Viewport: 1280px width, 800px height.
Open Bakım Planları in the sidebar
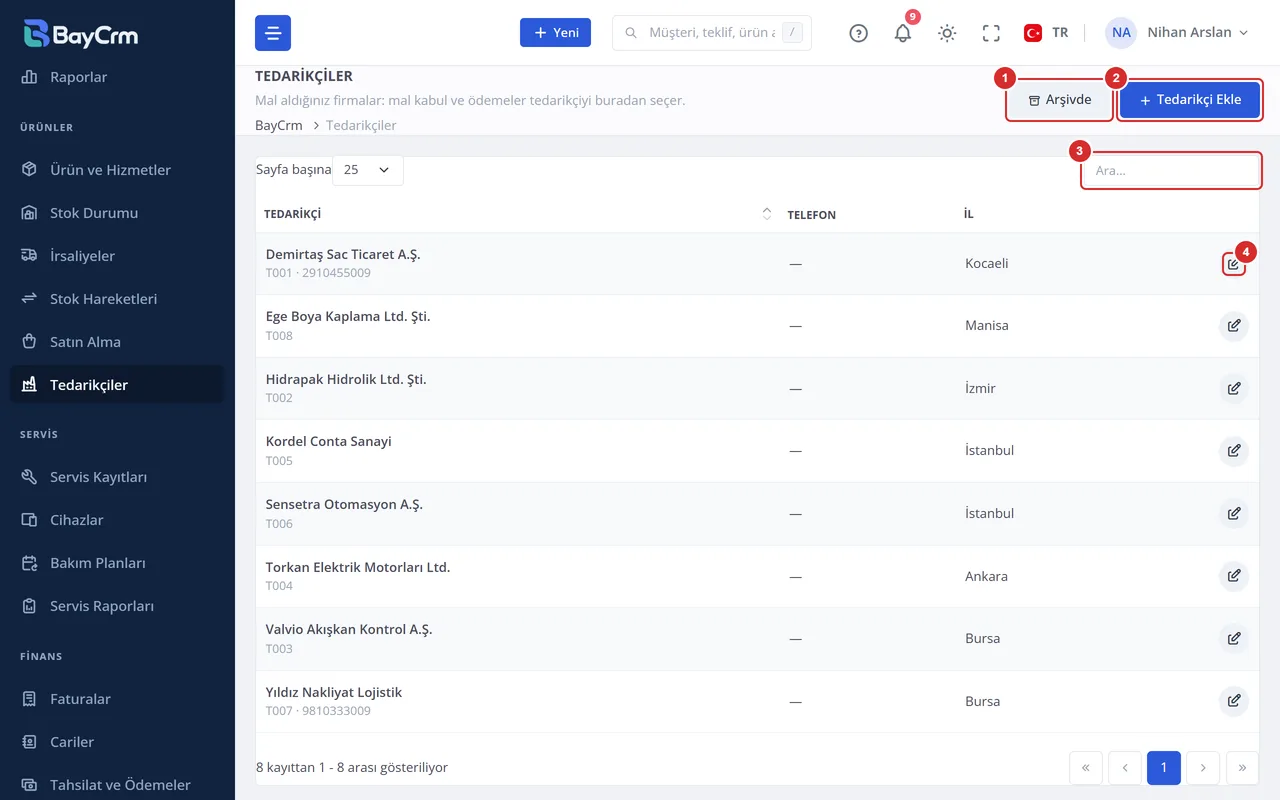pyautogui.click(x=117, y=563)
